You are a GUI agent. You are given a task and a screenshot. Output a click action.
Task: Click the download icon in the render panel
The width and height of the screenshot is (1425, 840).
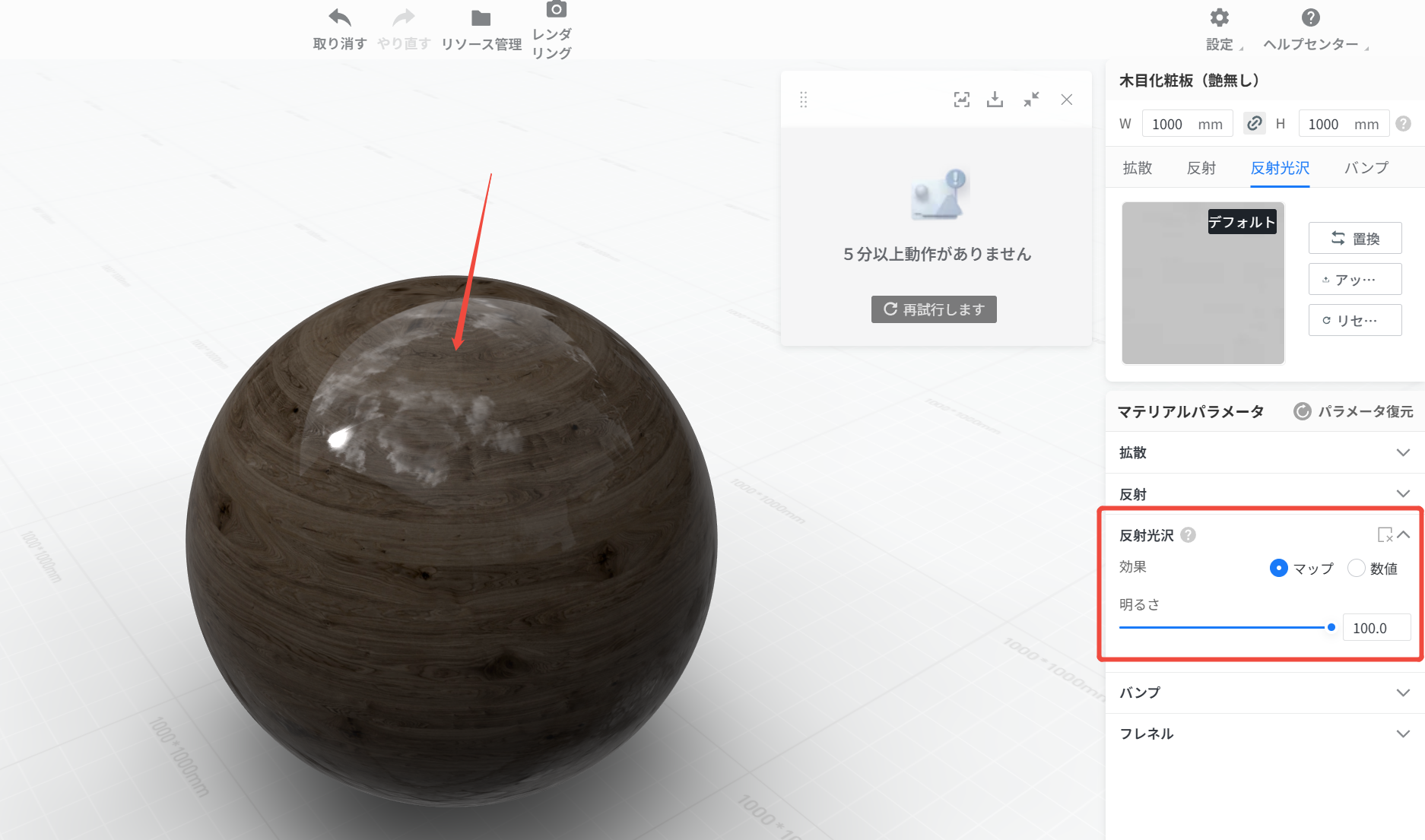coord(995,100)
